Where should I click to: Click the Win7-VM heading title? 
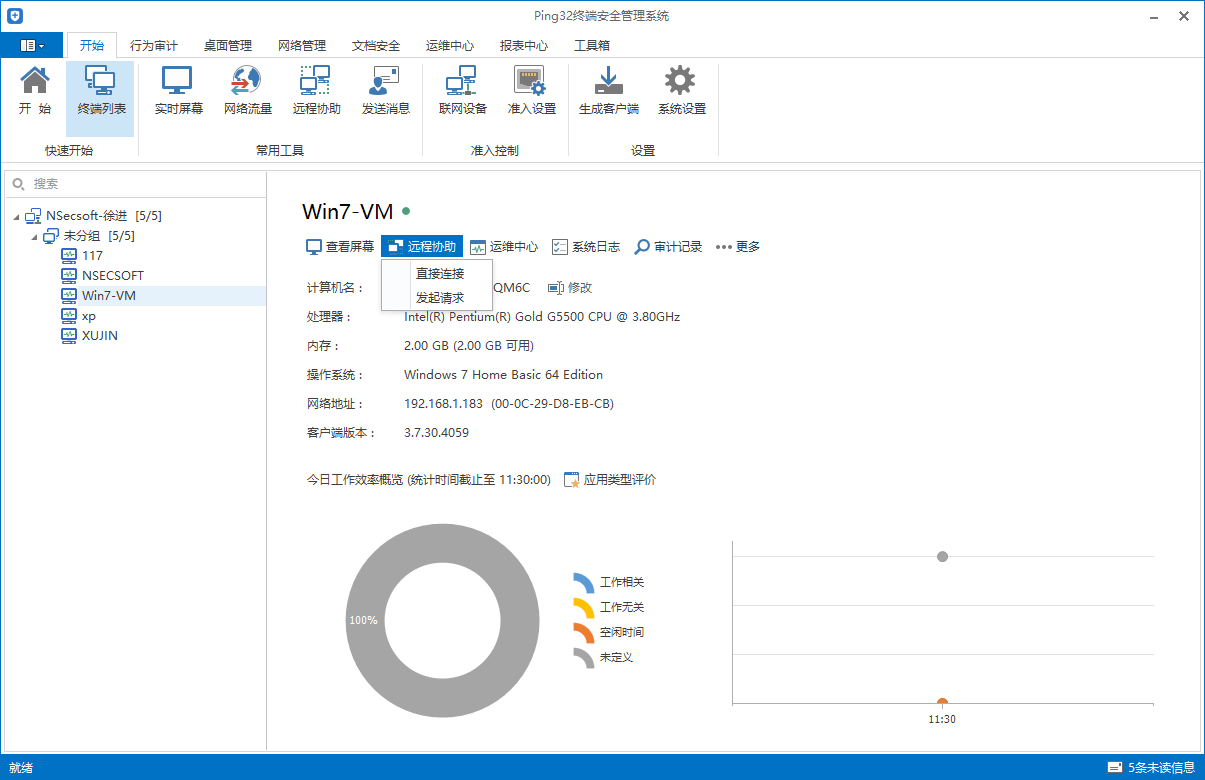347,211
